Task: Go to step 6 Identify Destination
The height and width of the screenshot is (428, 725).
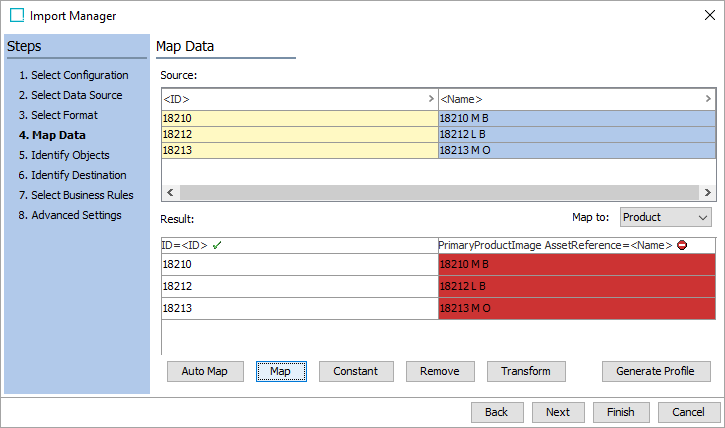Action: click(72, 175)
